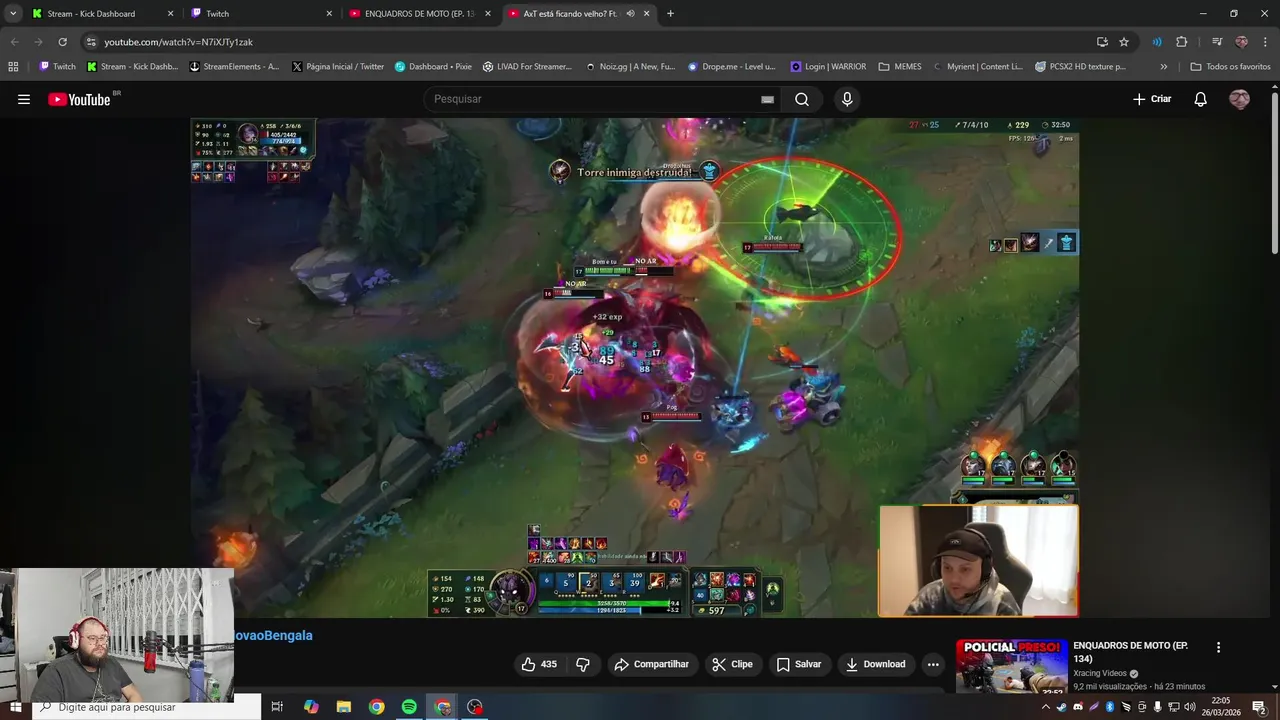This screenshot has width=1280, height=720.
Task: Mute the AxT tab audio speaker icon
Action: point(630,14)
